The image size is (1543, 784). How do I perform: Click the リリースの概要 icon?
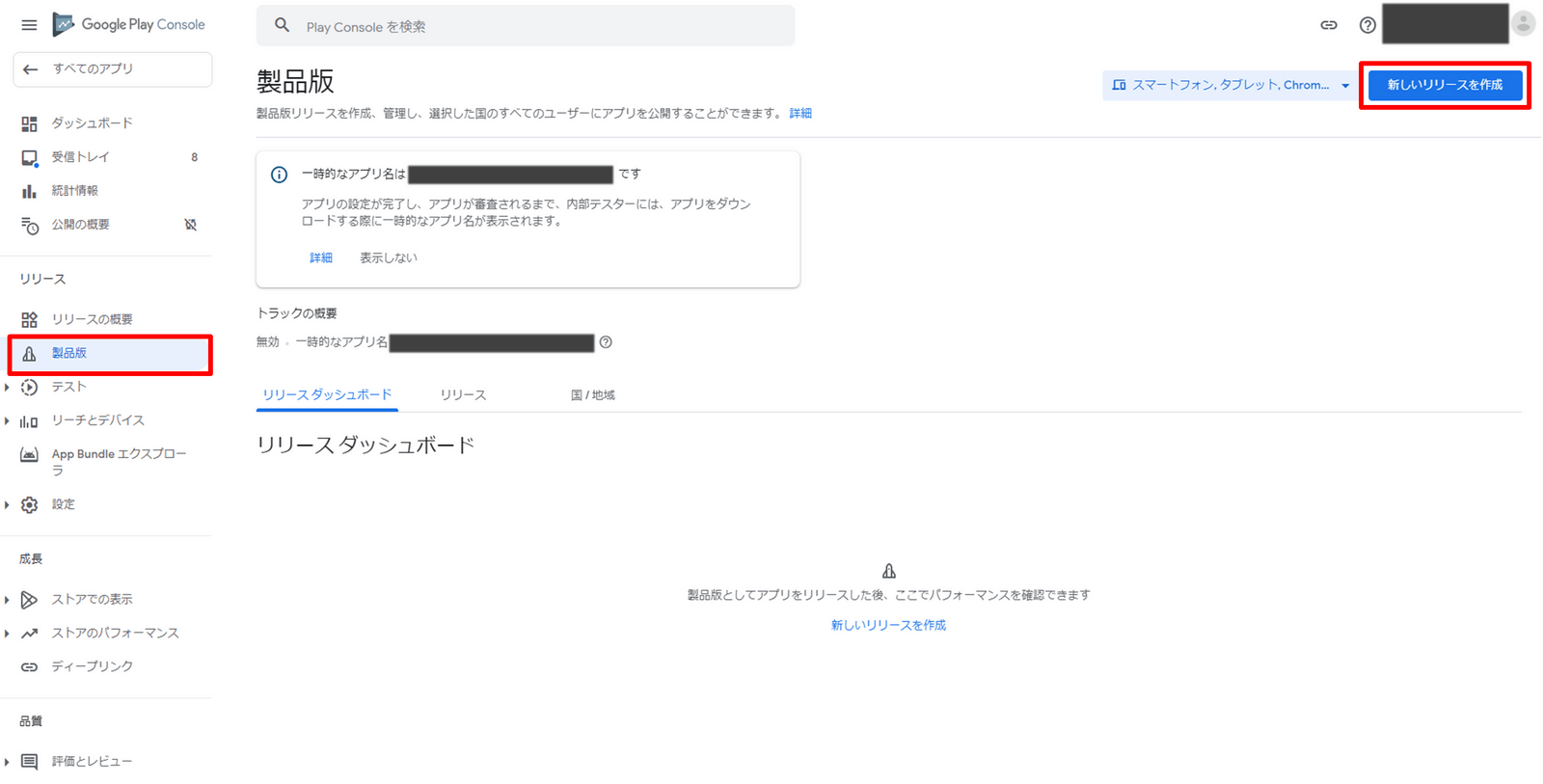30,319
